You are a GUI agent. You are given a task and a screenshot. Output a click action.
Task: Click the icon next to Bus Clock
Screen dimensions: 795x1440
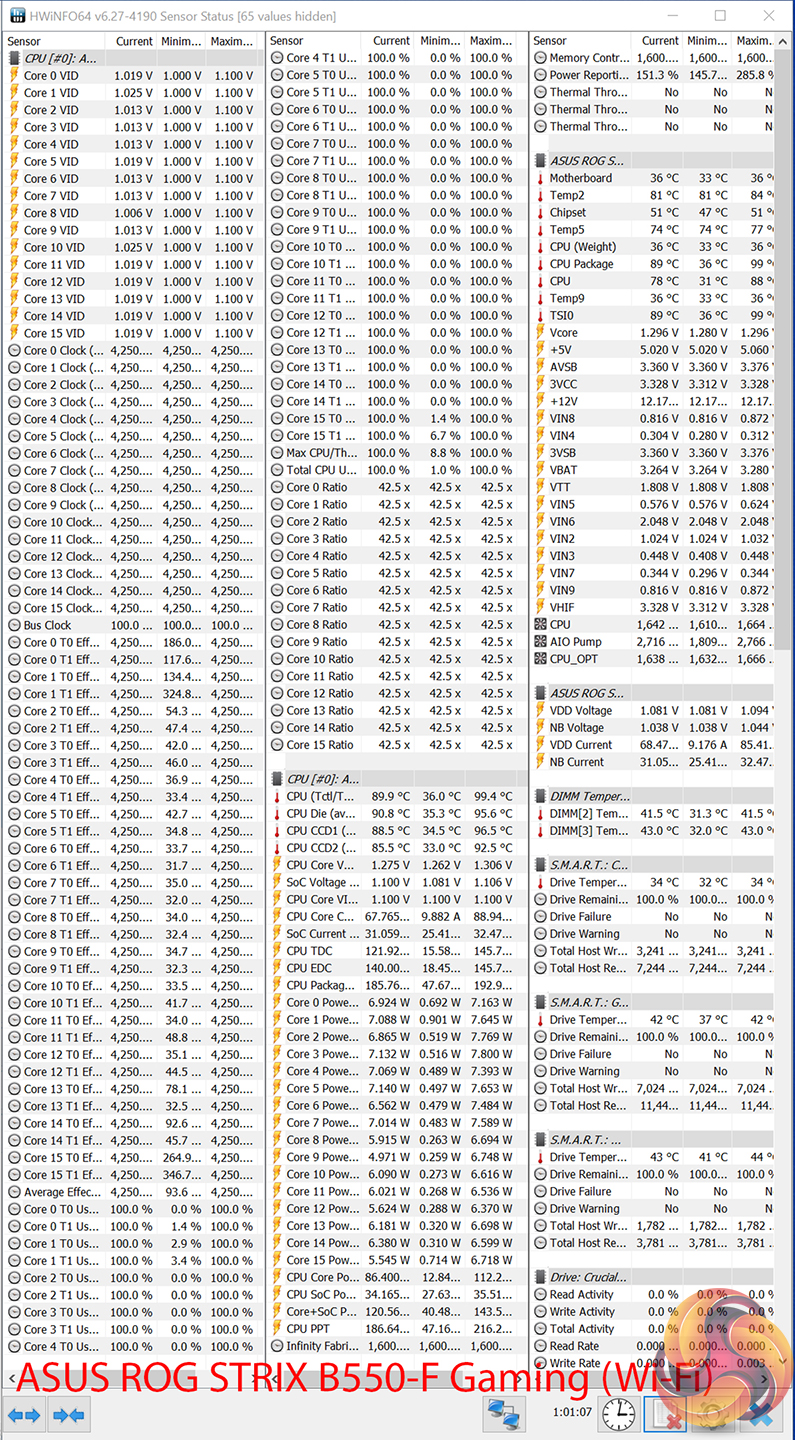coord(14,625)
